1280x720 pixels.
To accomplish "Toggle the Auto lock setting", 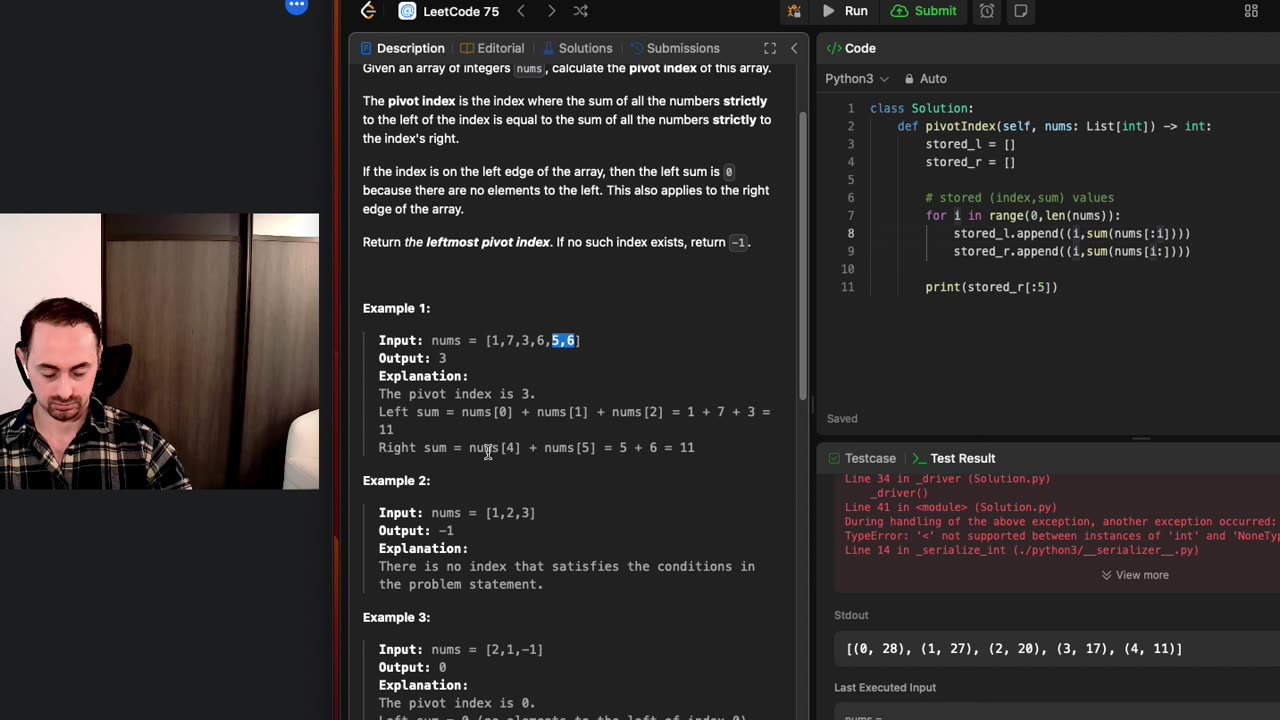I will [x=925, y=78].
